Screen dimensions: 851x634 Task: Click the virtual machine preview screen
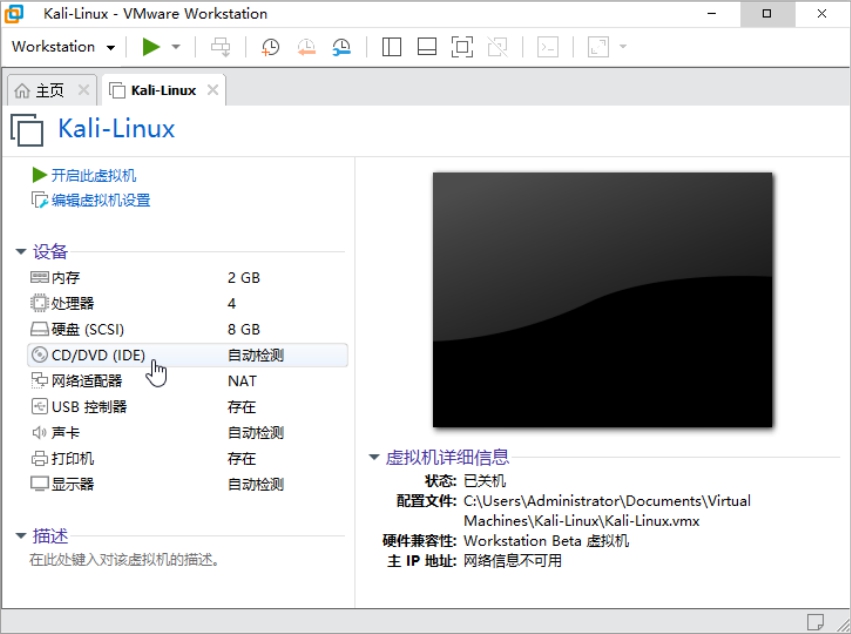(x=602, y=299)
